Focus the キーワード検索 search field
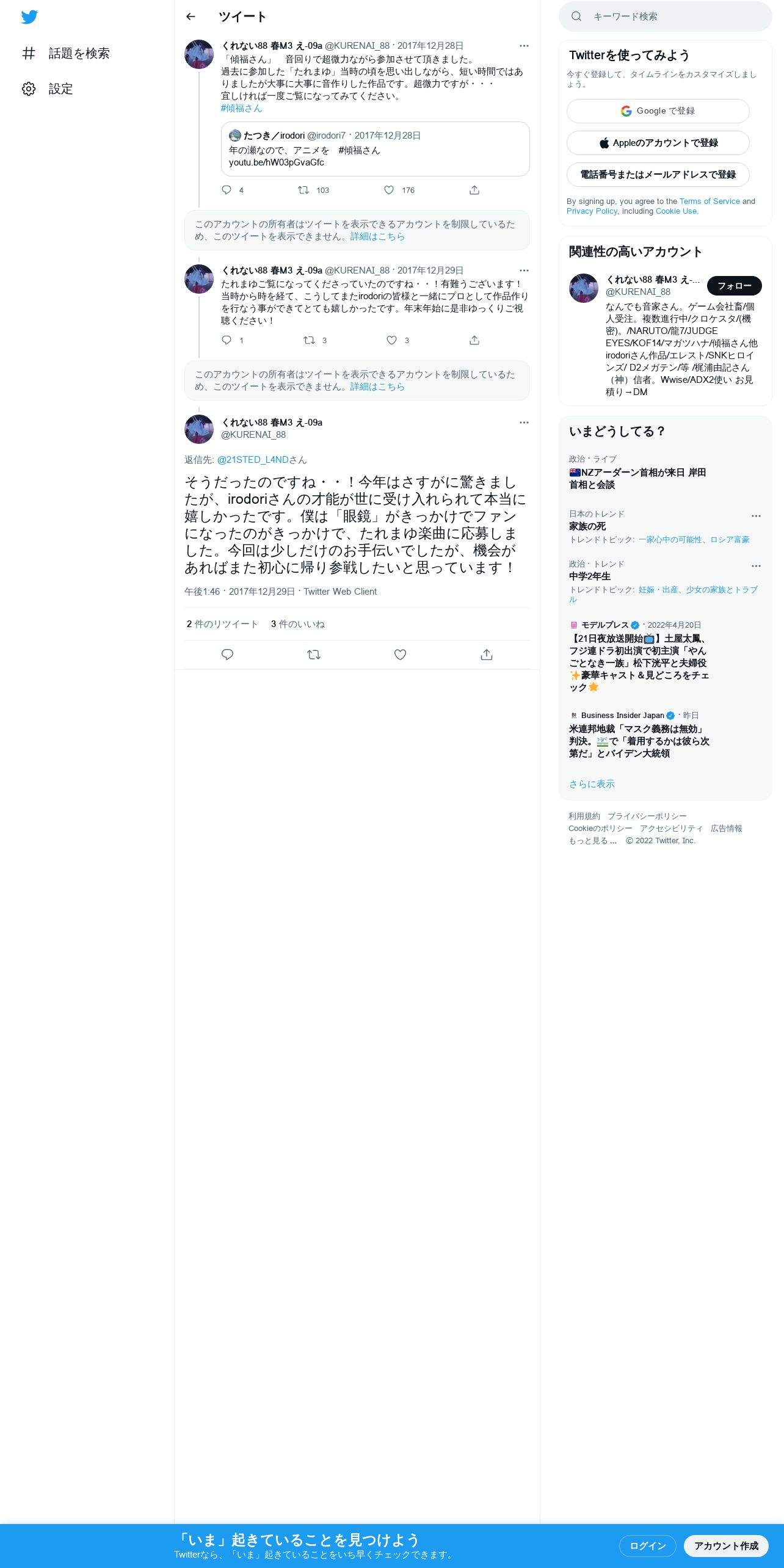The width and height of the screenshot is (784, 1568). (666, 16)
